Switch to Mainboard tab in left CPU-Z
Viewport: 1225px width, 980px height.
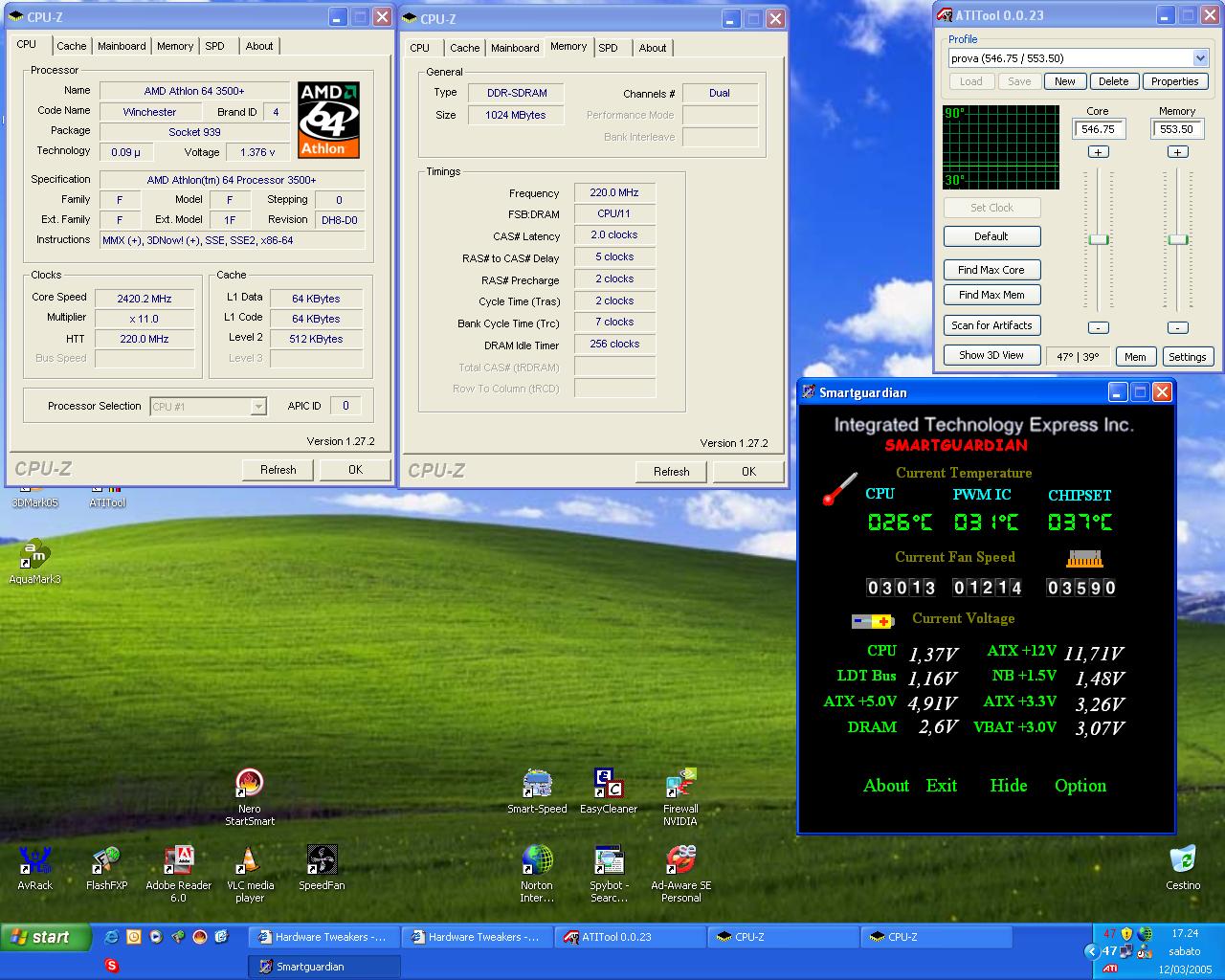coord(122,46)
